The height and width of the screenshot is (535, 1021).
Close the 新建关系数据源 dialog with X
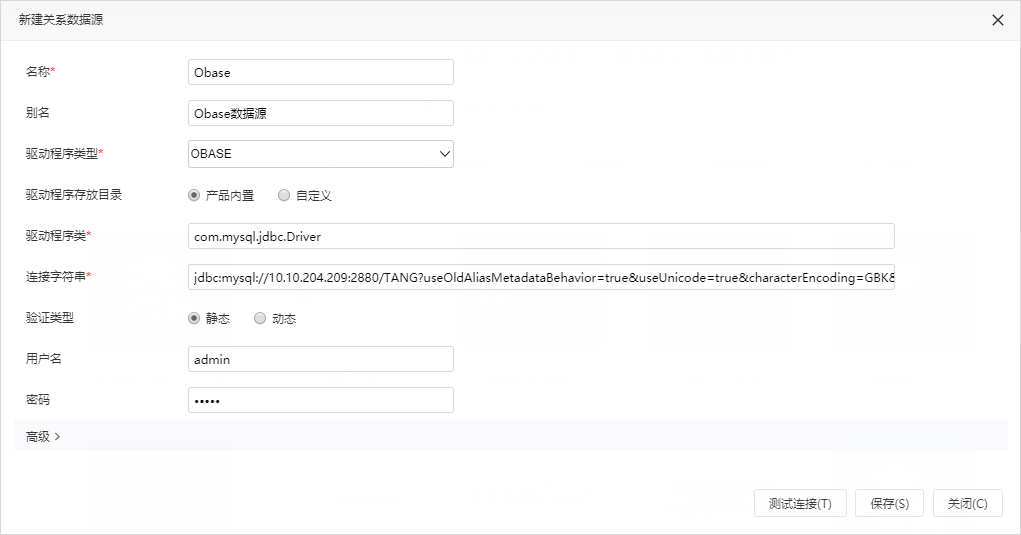click(998, 20)
